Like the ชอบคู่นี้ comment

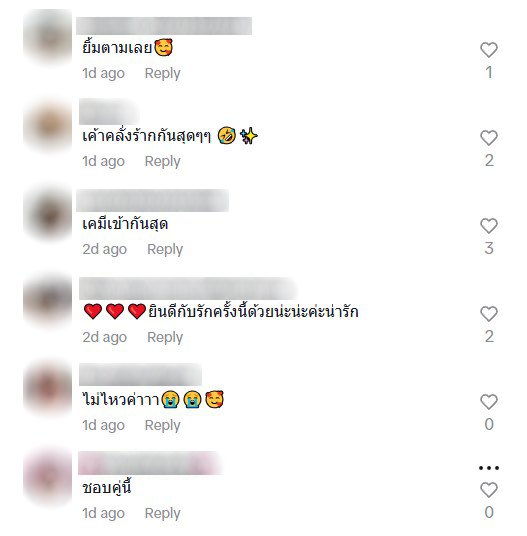tap(489, 490)
